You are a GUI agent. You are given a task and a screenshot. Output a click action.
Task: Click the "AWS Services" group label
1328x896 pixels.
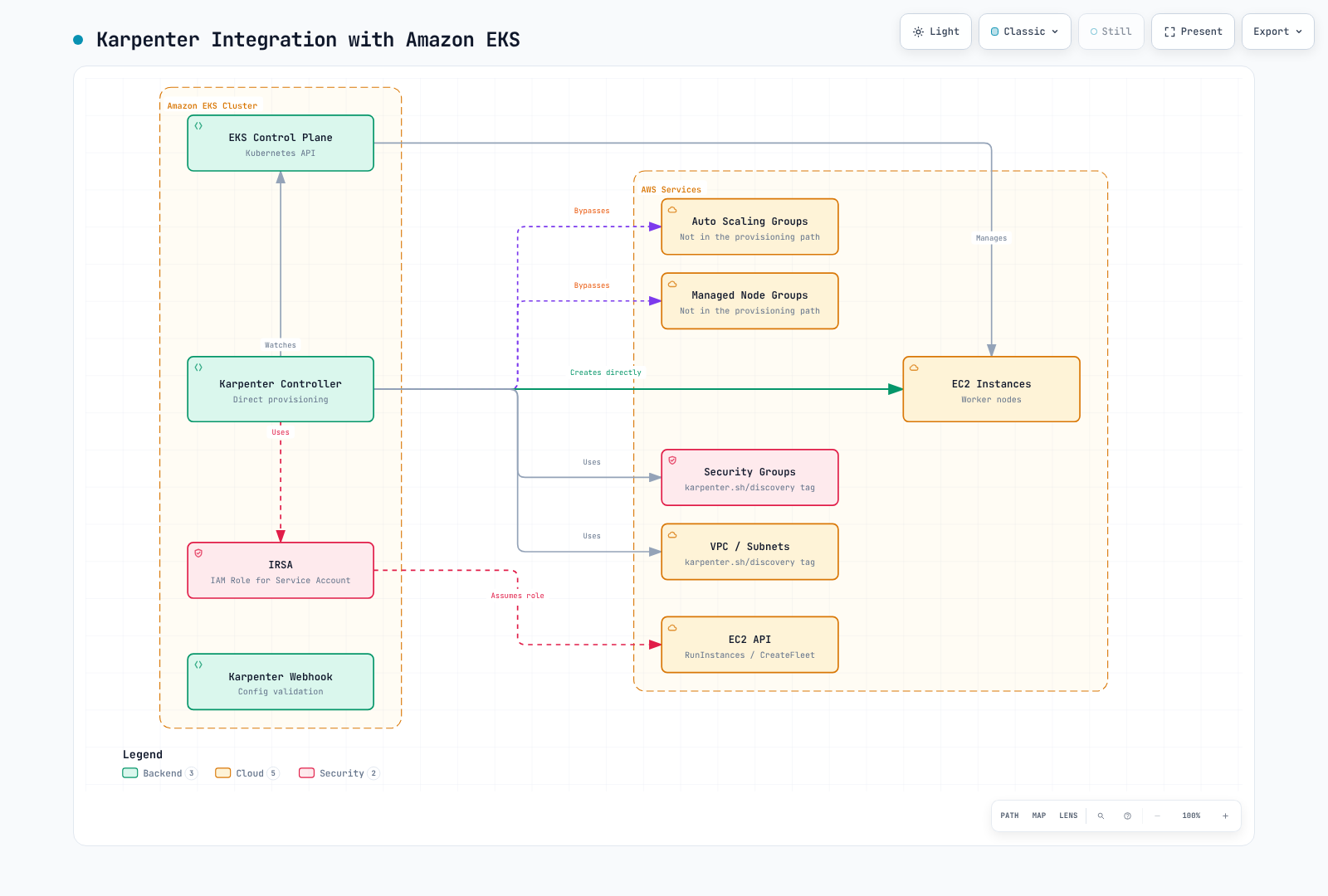tap(671, 190)
